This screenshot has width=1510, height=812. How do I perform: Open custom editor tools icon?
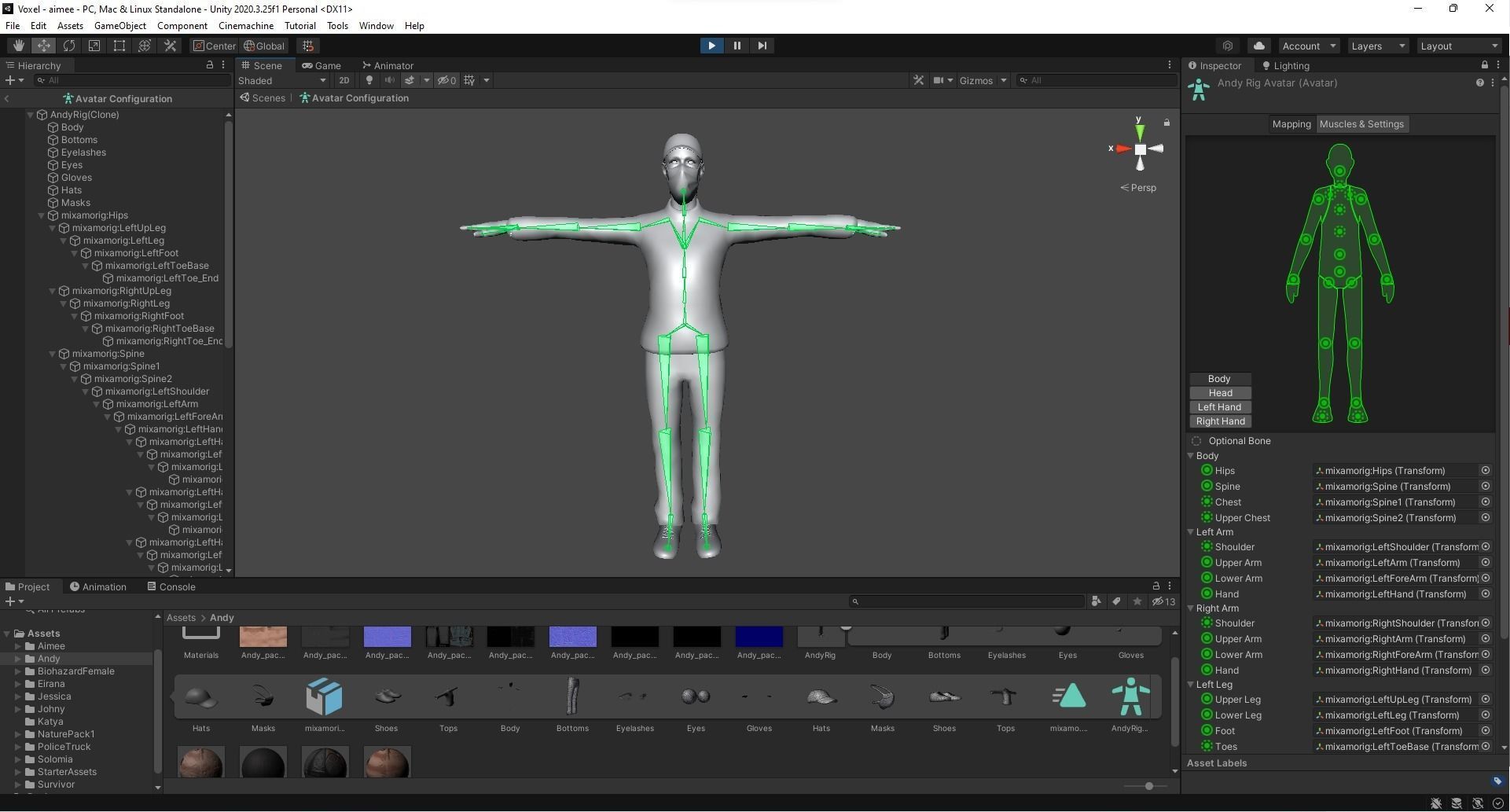coord(170,46)
